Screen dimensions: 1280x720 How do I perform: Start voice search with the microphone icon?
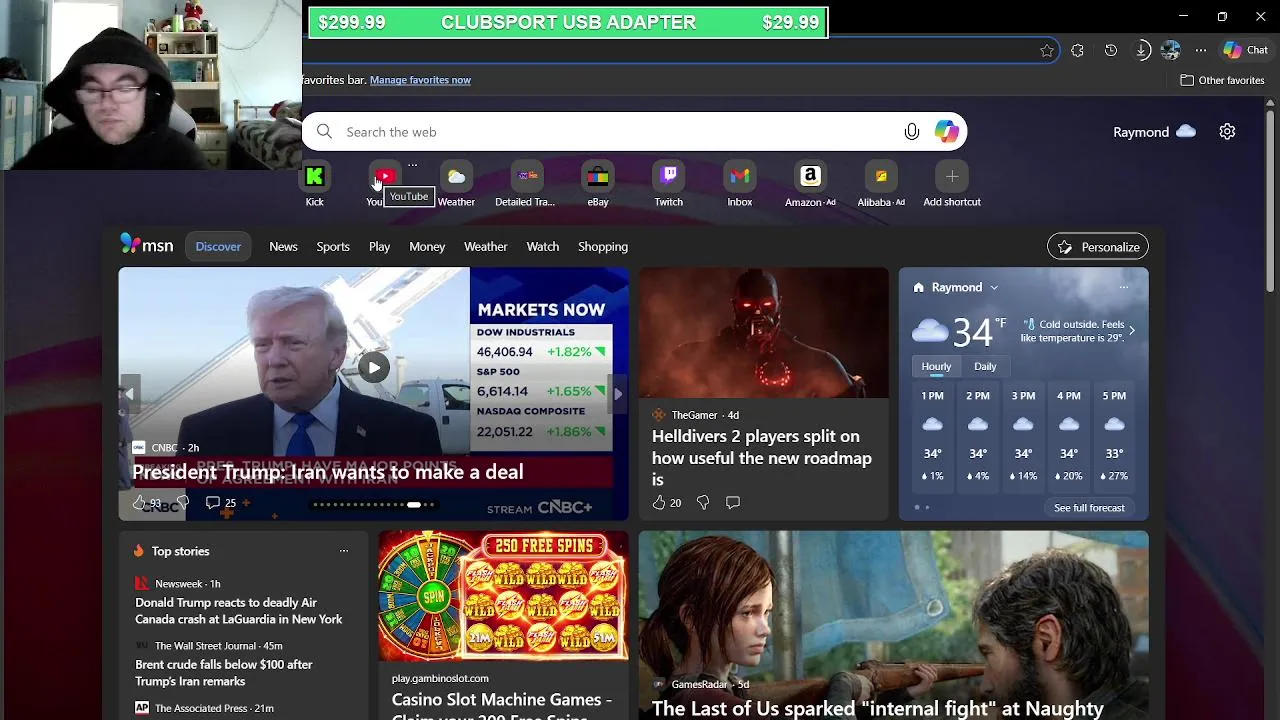click(x=912, y=132)
